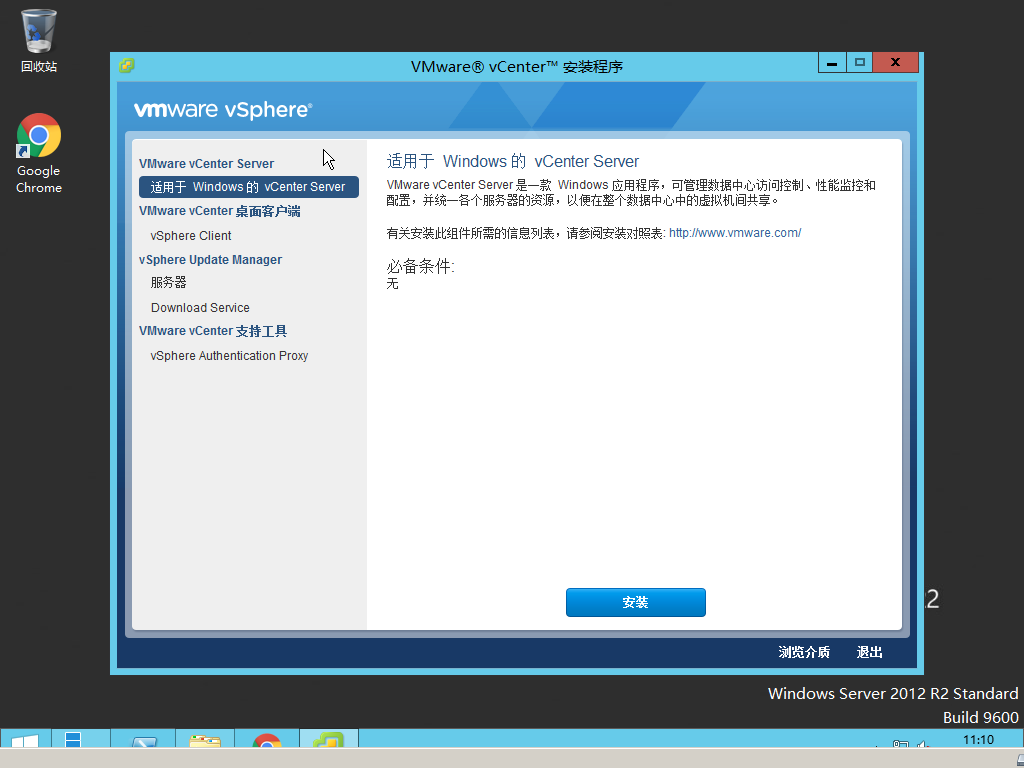Open Chrome from the taskbar
The height and width of the screenshot is (768, 1024).
tap(266, 740)
